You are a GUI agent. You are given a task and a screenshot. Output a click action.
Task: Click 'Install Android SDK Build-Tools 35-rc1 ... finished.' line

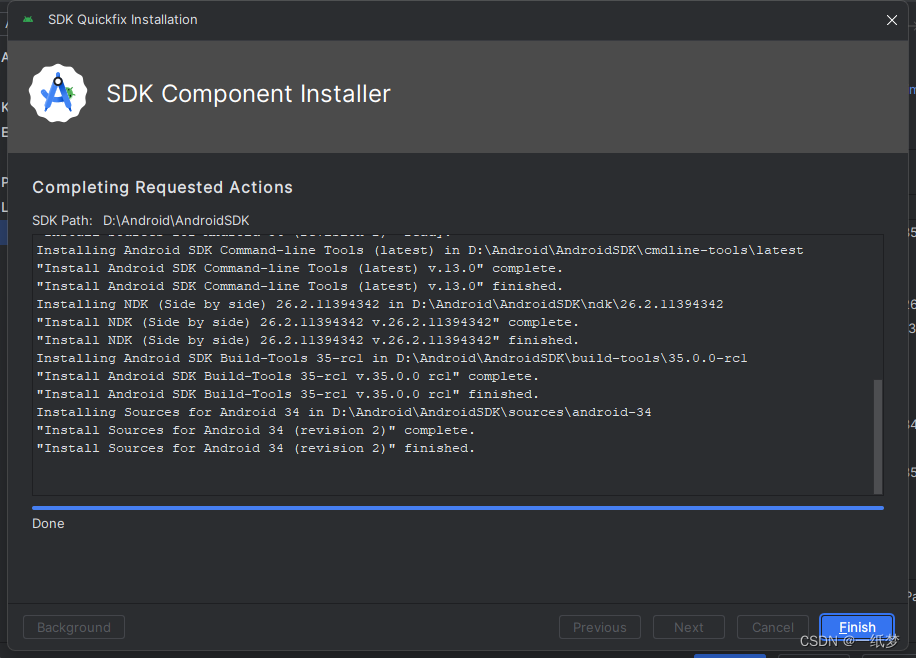[x=287, y=394]
